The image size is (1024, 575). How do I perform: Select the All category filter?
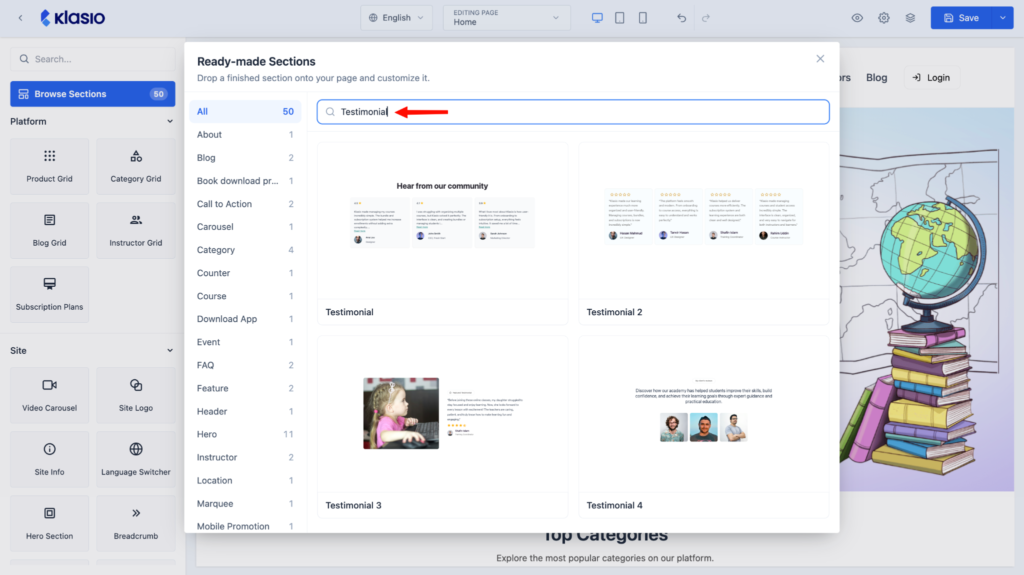(245, 112)
